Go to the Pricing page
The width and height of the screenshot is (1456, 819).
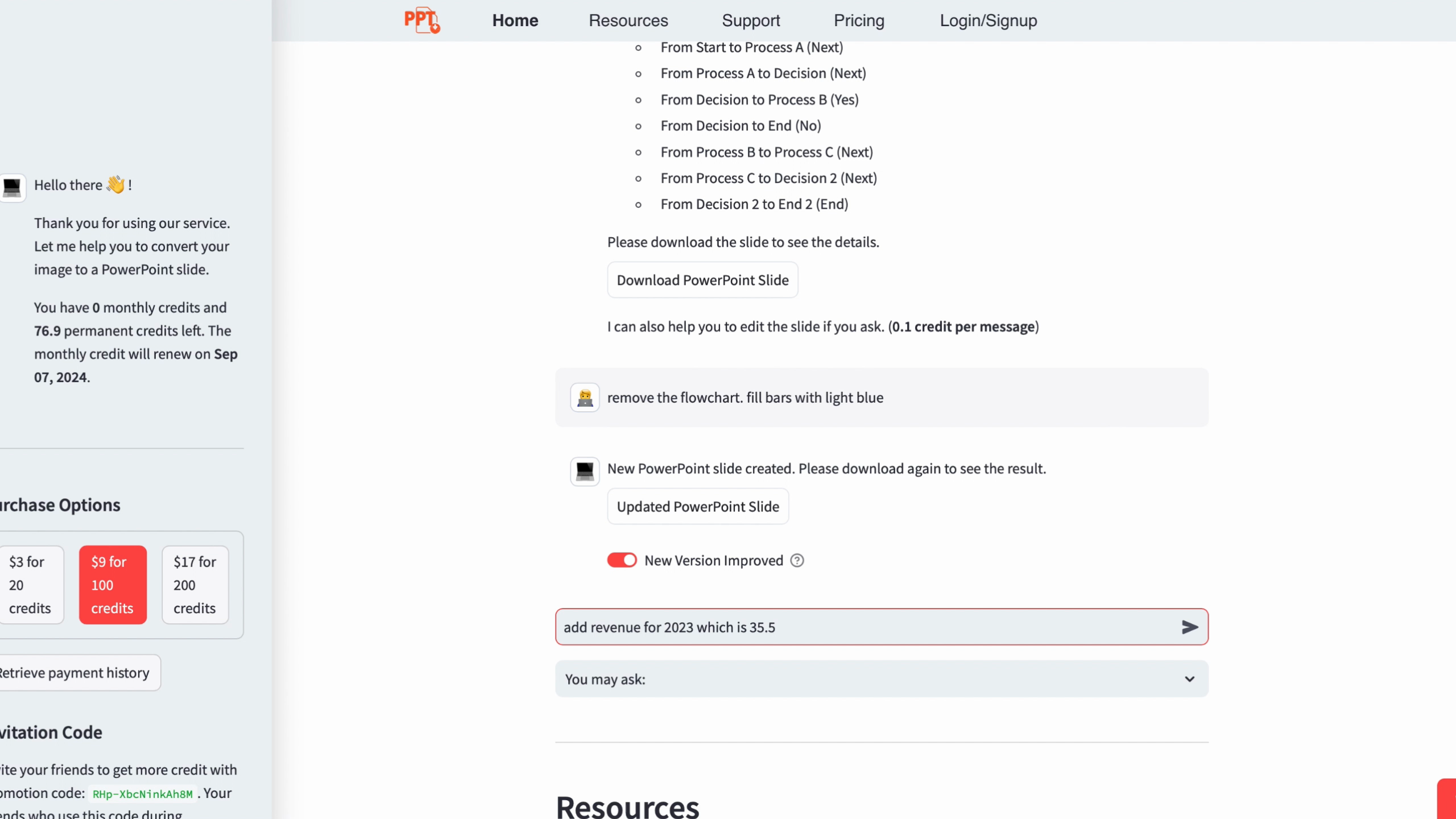click(859, 20)
